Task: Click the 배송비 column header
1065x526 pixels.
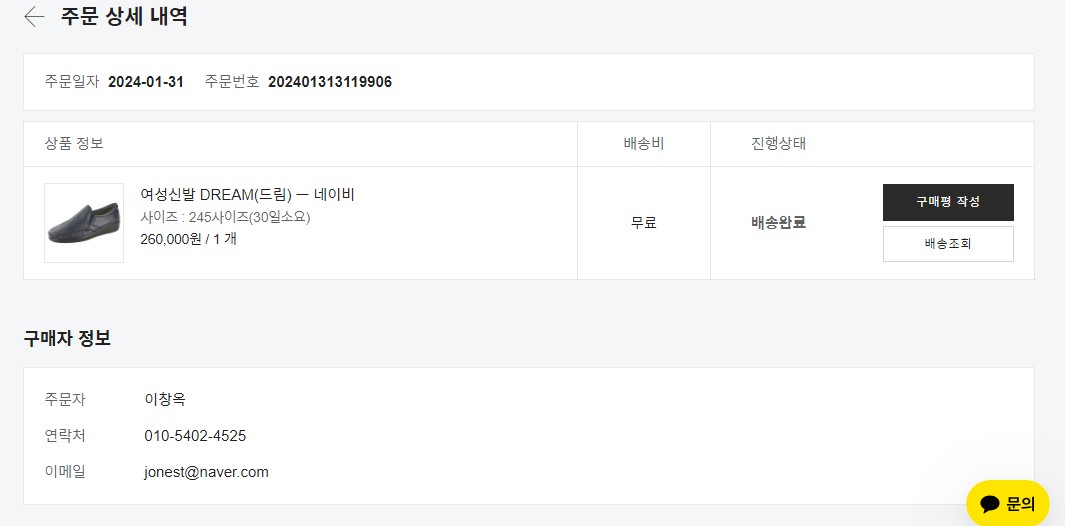Action: 644,144
